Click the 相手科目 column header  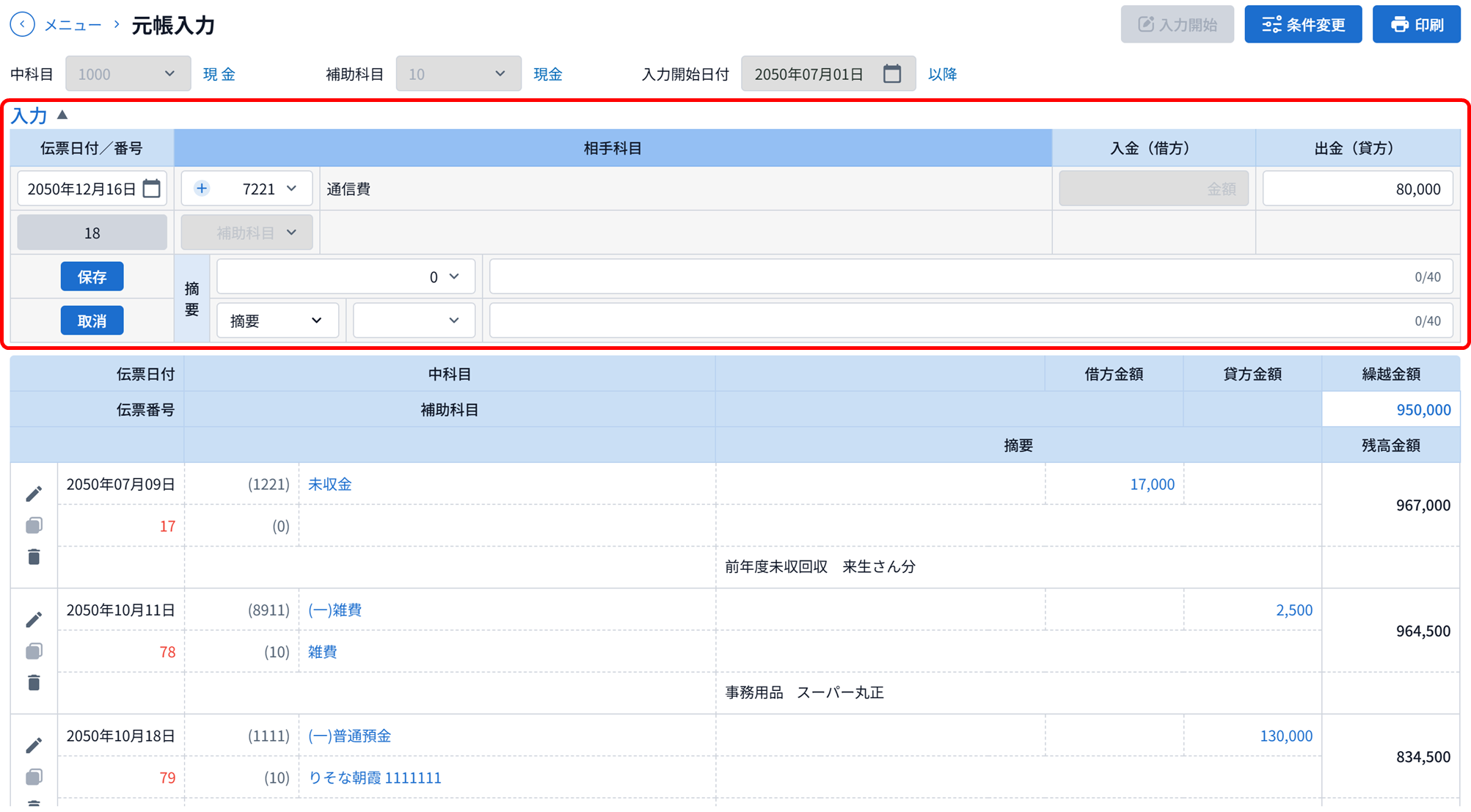click(613, 148)
